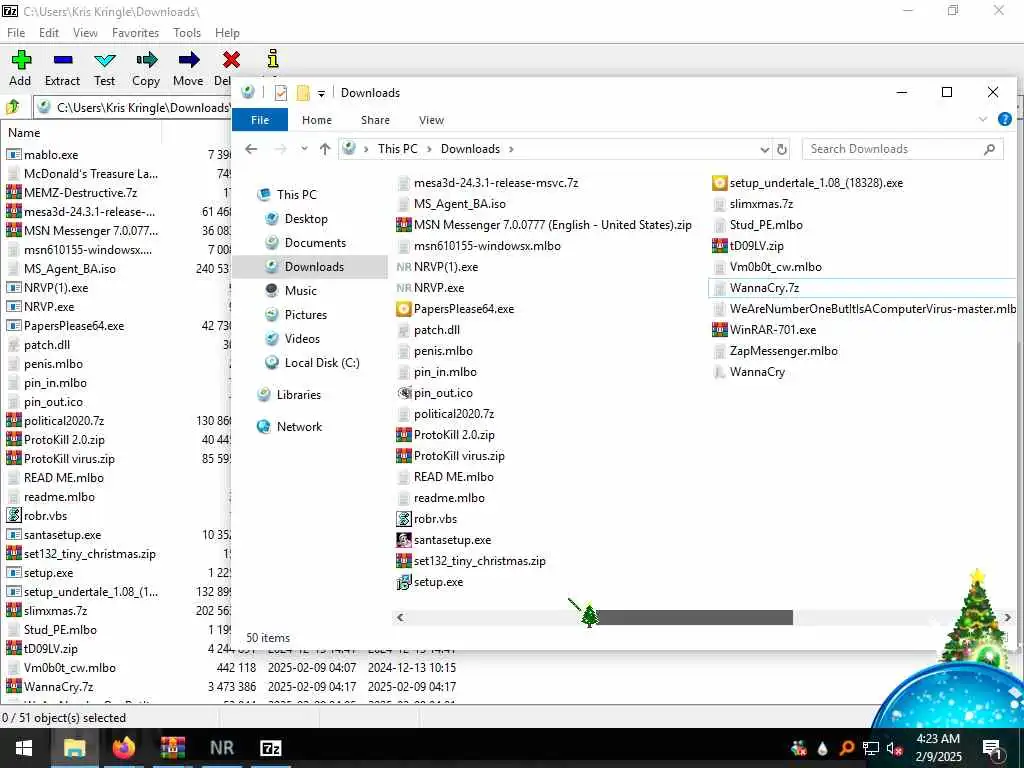
Task: Select NRVP(1).exe in Explorer file list
Action: pos(438,267)
